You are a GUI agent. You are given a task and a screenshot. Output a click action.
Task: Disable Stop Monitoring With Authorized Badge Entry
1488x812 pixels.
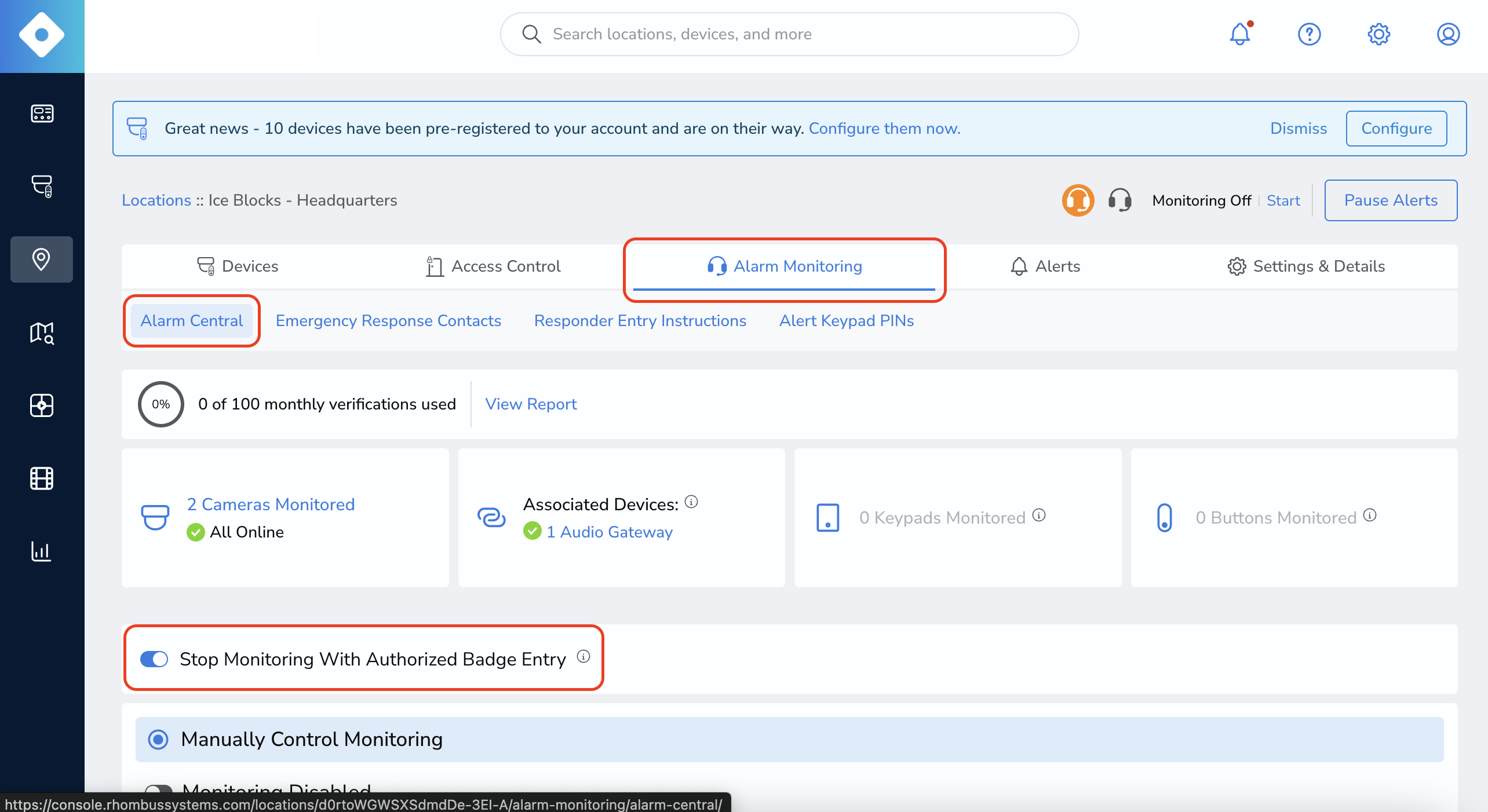pyautogui.click(x=153, y=659)
